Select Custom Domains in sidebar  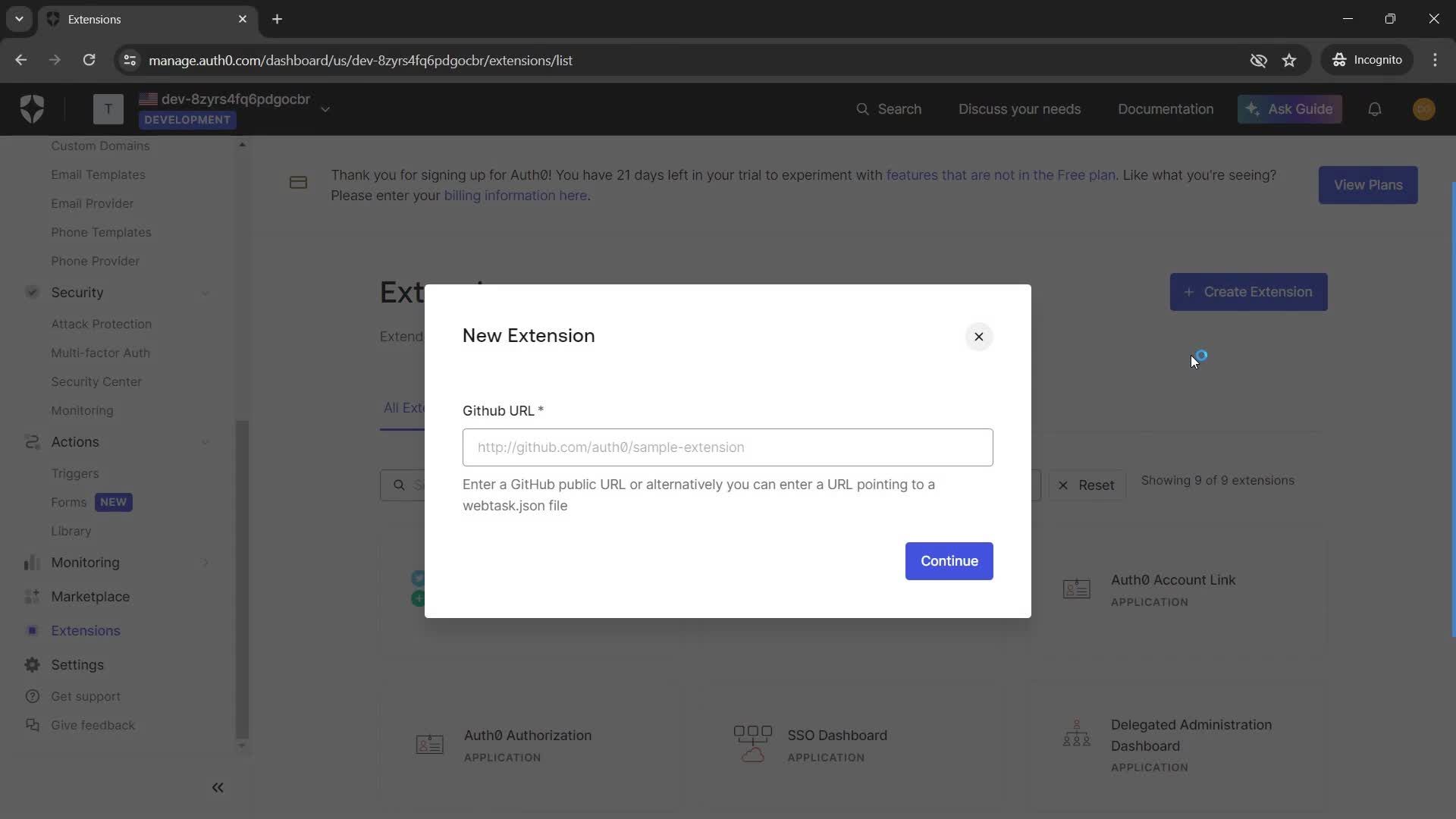[x=100, y=146]
